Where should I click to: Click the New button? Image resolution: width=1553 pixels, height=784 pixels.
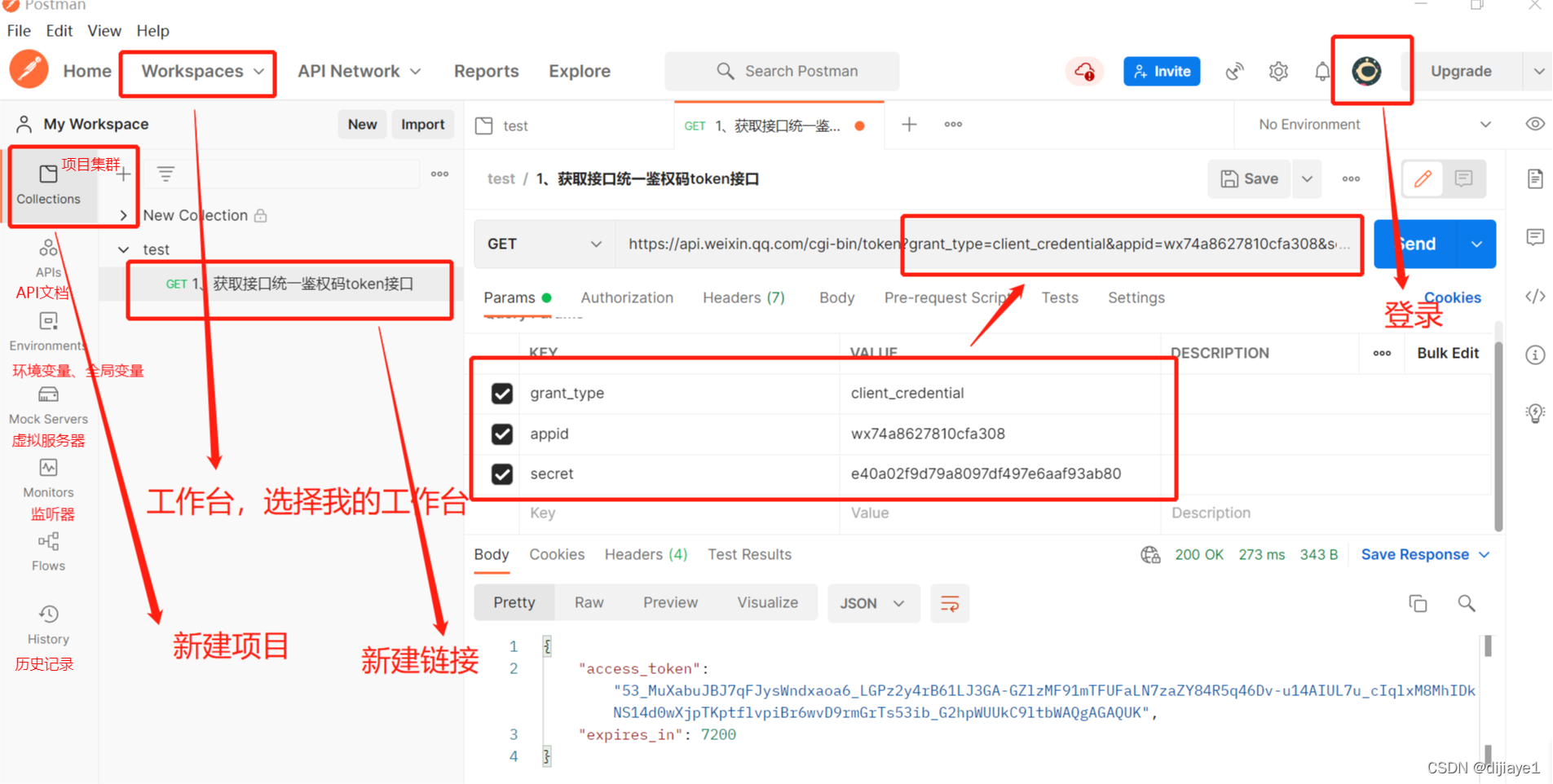coord(362,125)
